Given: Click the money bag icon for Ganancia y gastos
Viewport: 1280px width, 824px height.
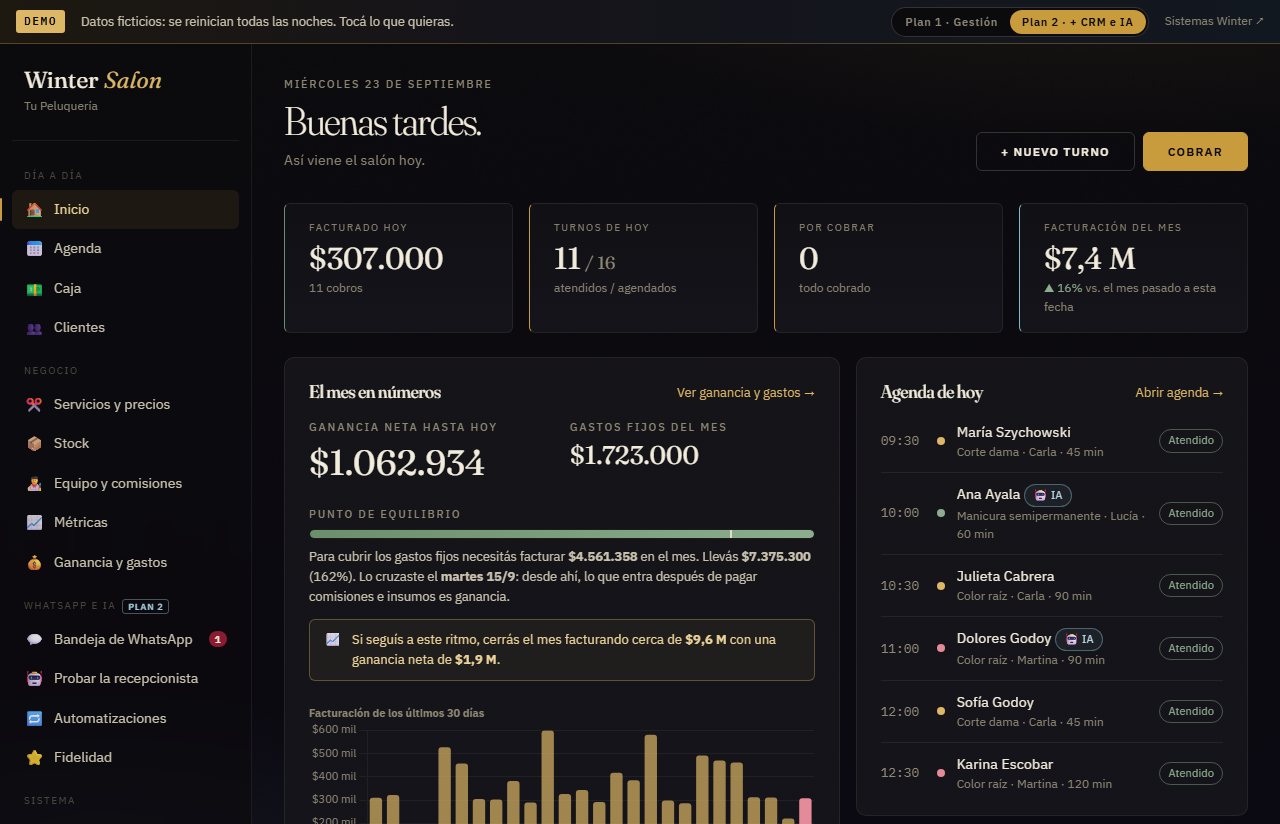Looking at the screenshot, I should (34, 563).
